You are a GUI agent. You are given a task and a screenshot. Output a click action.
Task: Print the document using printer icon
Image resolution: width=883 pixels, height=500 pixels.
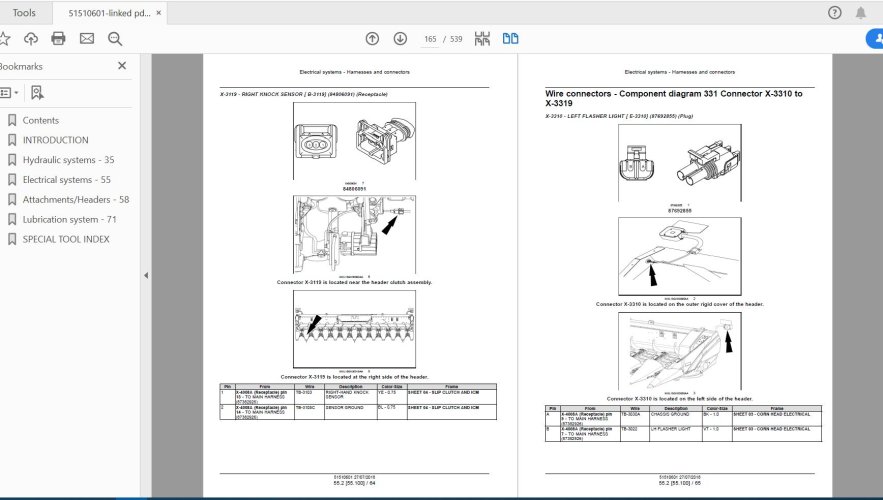[x=58, y=39]
